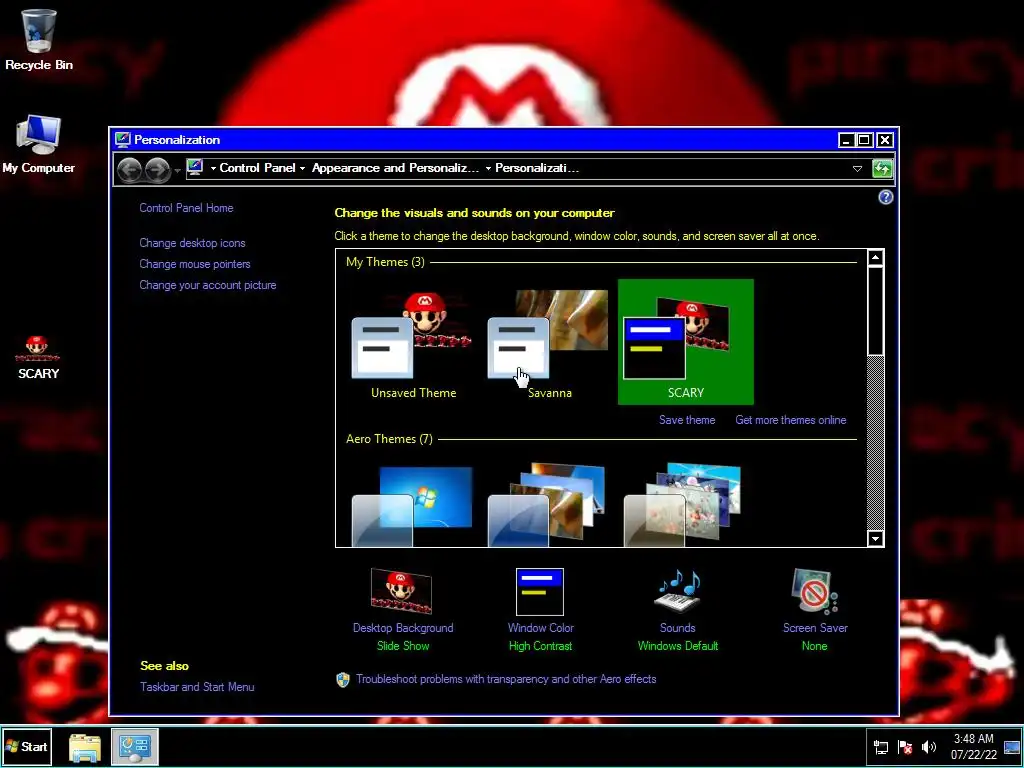Click theme list scroll up arrow
Screen dimensions: 1024x768
(875, 257)
